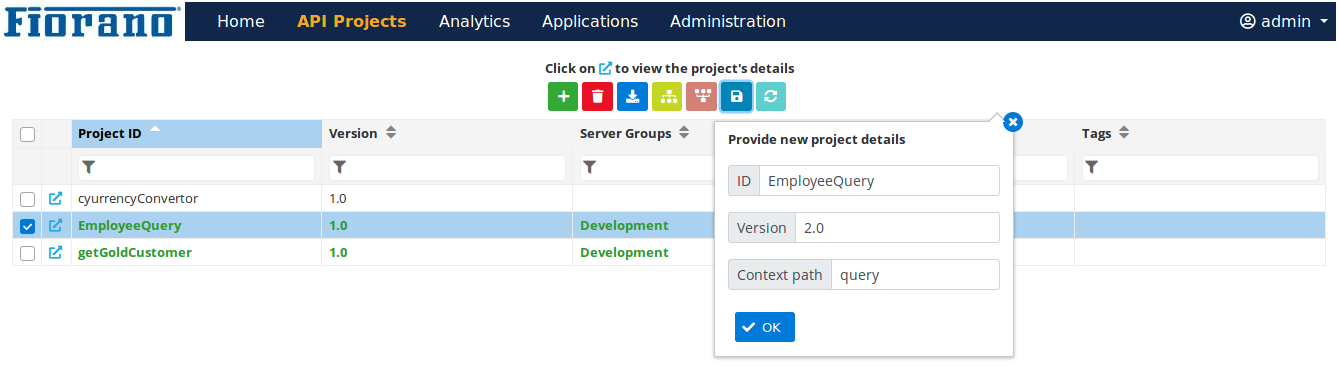Open cyurrencyConvertor details via its link icon
The image size is (1338, 387).
pos(56,198)
